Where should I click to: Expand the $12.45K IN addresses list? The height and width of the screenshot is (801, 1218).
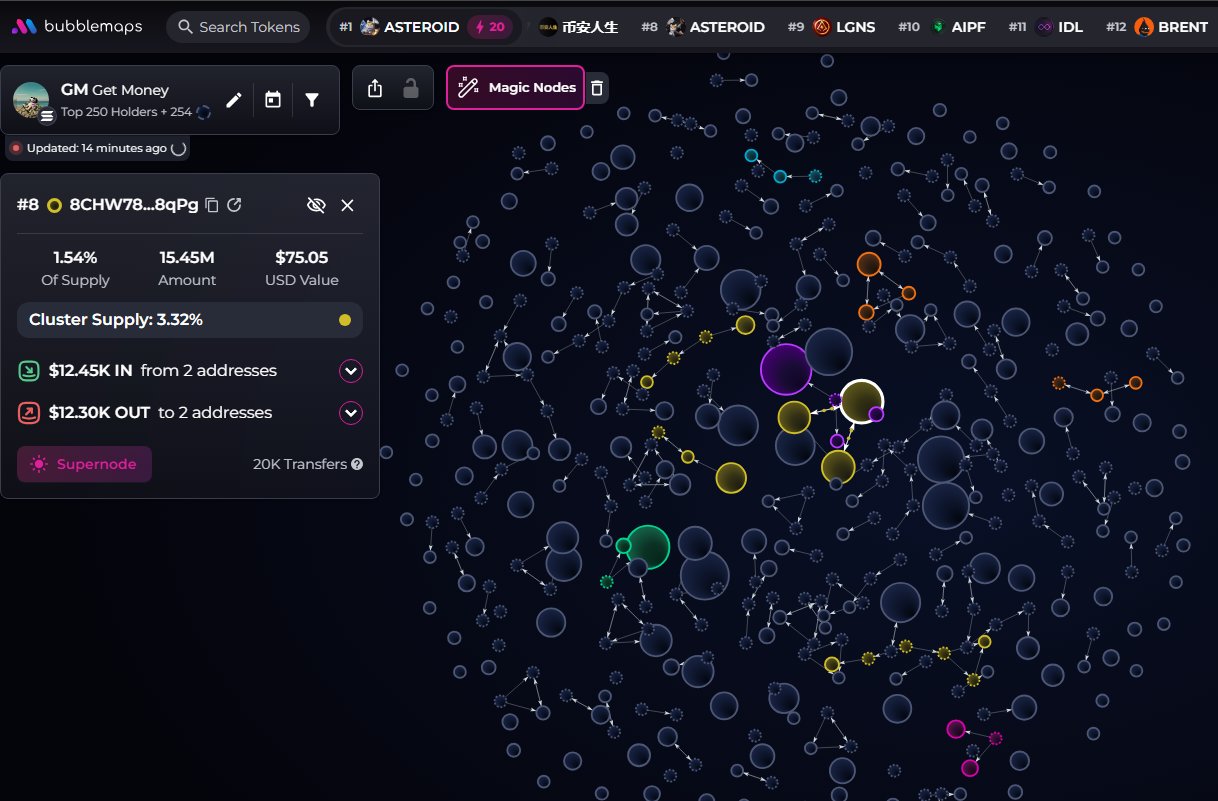(350, 371)
